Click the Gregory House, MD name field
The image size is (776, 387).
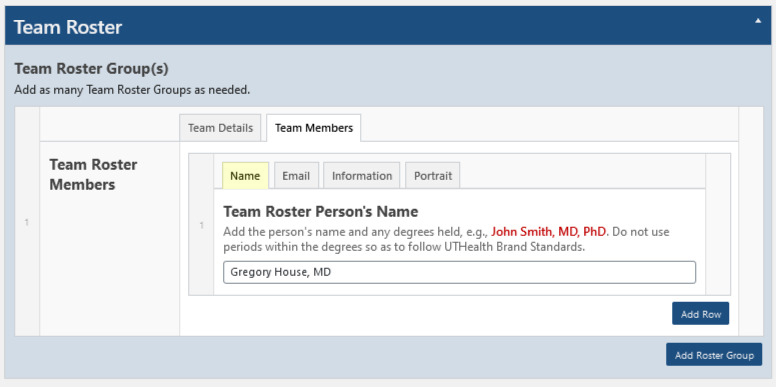(459, 272)
